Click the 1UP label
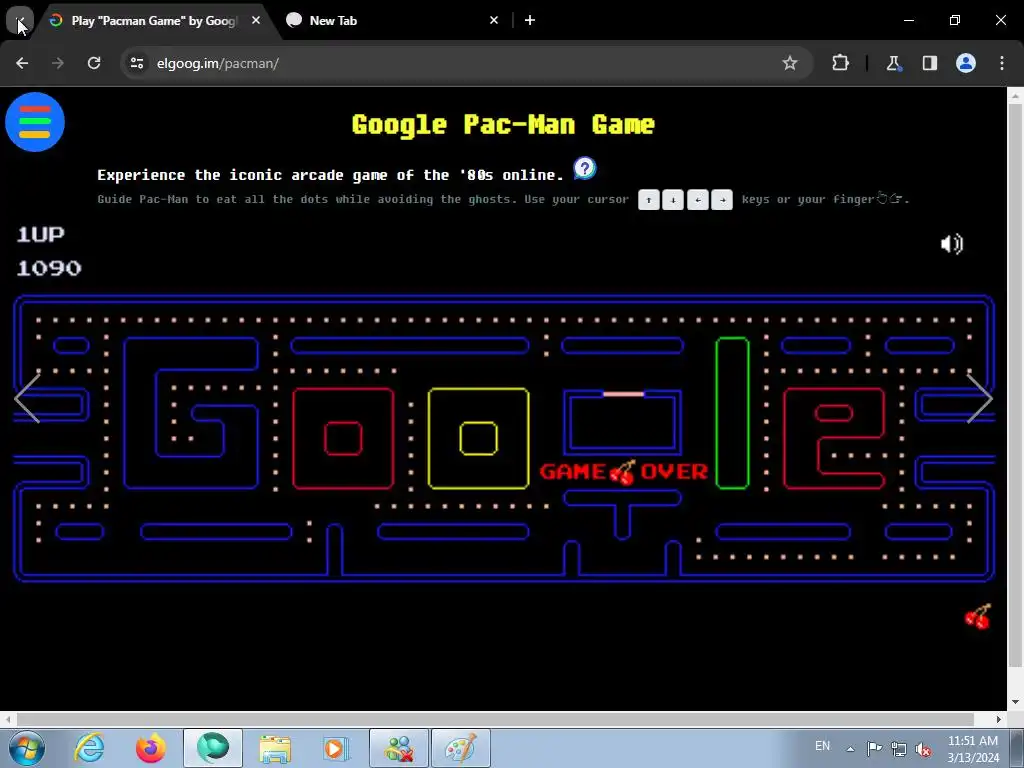 tap(40, 234)
